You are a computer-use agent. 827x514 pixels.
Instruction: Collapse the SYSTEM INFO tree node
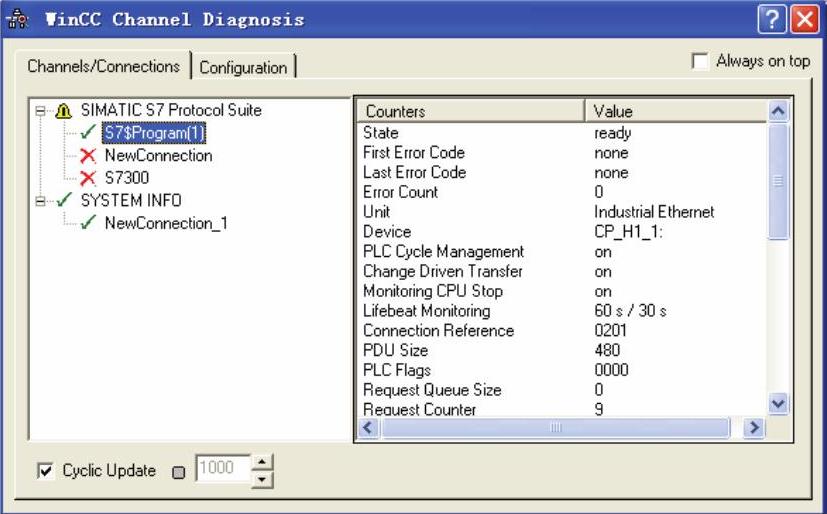40,201
